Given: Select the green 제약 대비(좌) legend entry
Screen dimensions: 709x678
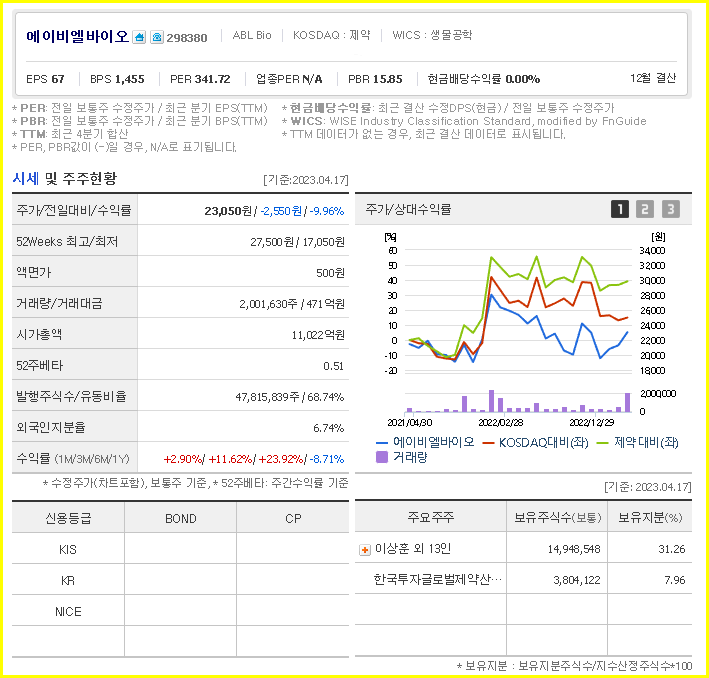Looking at the screenshot, I should pos(638,442).
